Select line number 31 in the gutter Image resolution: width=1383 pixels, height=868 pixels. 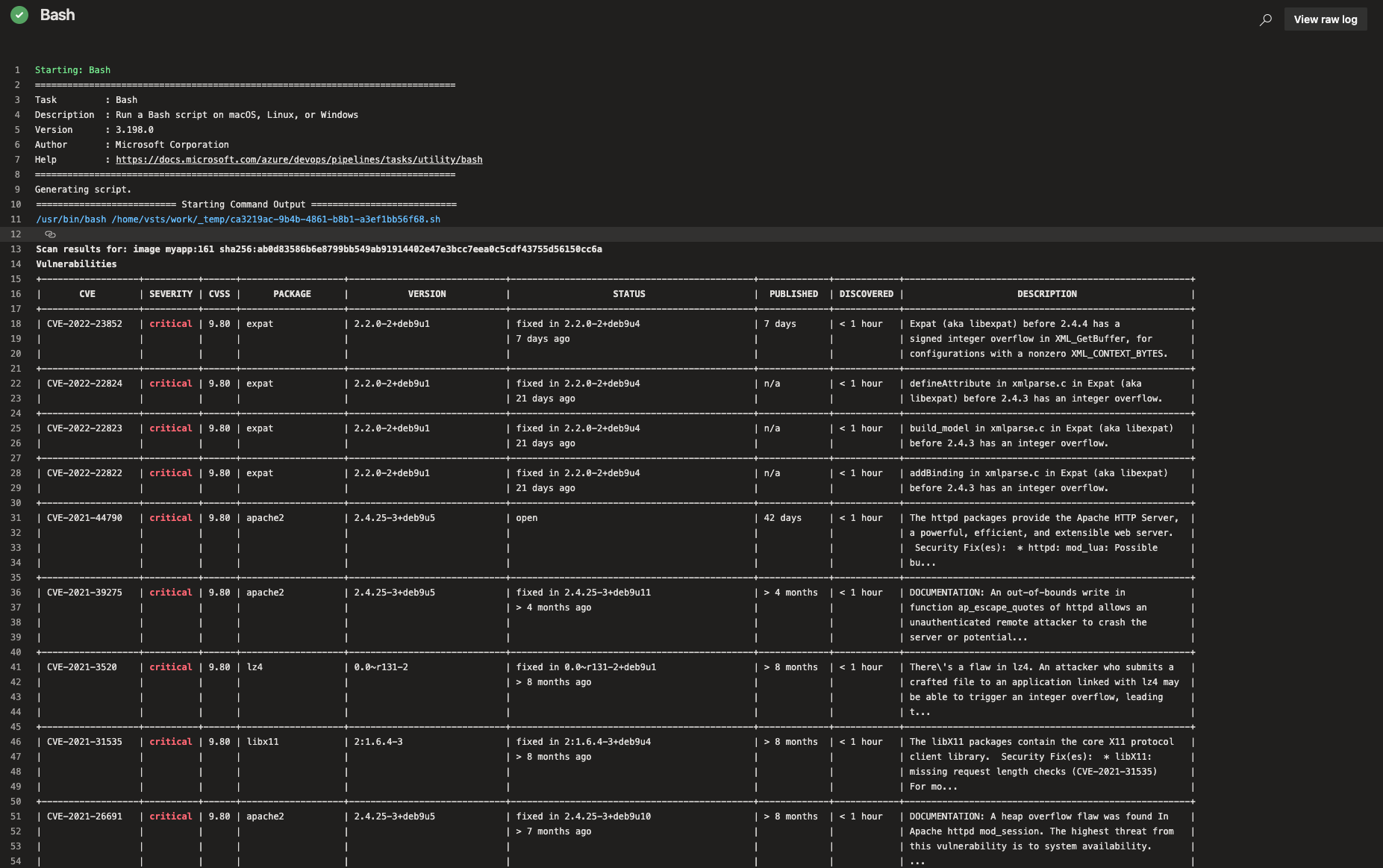point(16,518)
